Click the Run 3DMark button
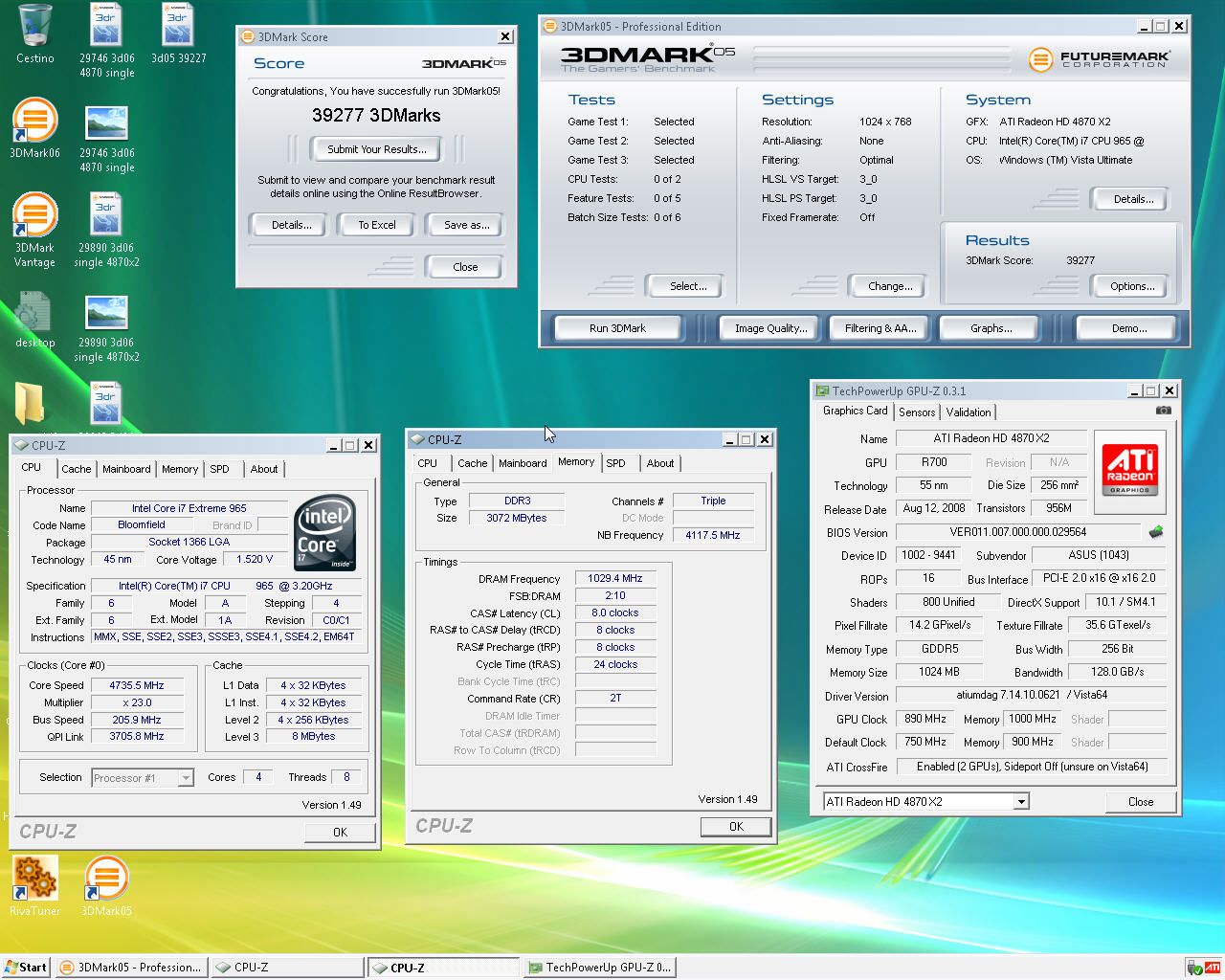This screenshot has height=980, width=1225. (617, 328)
